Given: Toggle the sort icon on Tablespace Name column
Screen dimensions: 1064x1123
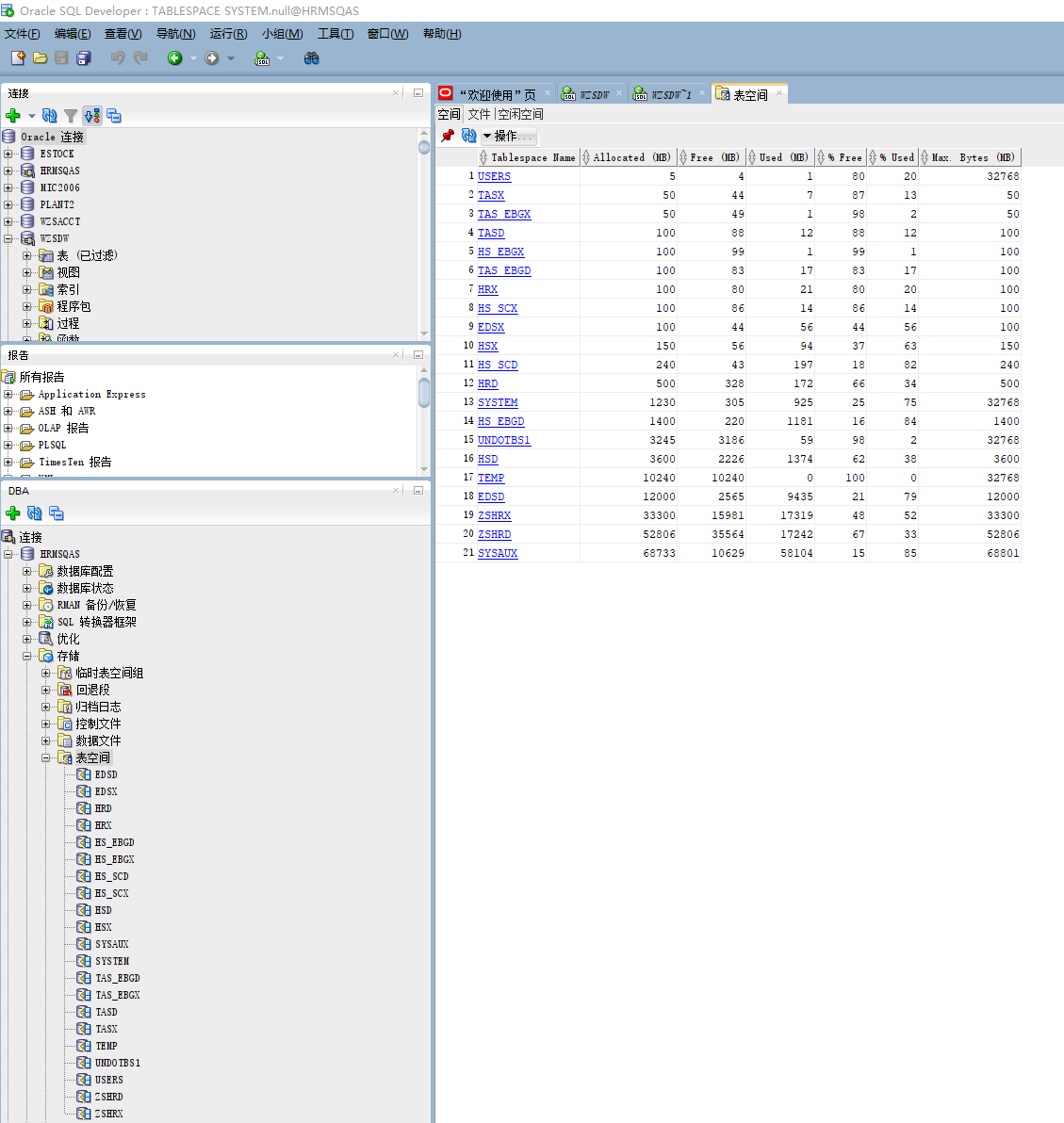Looking at the screenshot, I should (483, 157).
